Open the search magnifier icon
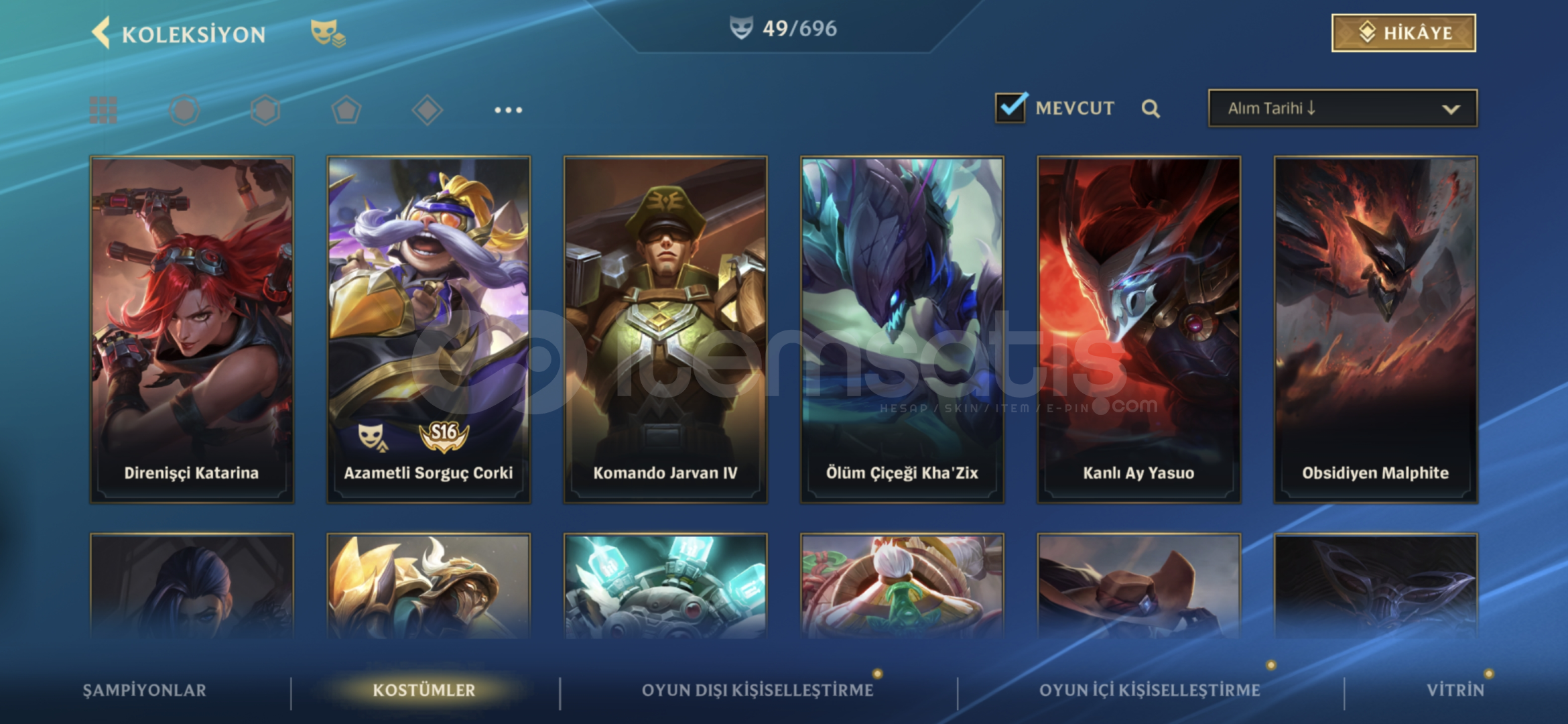 coord(1151,109)
